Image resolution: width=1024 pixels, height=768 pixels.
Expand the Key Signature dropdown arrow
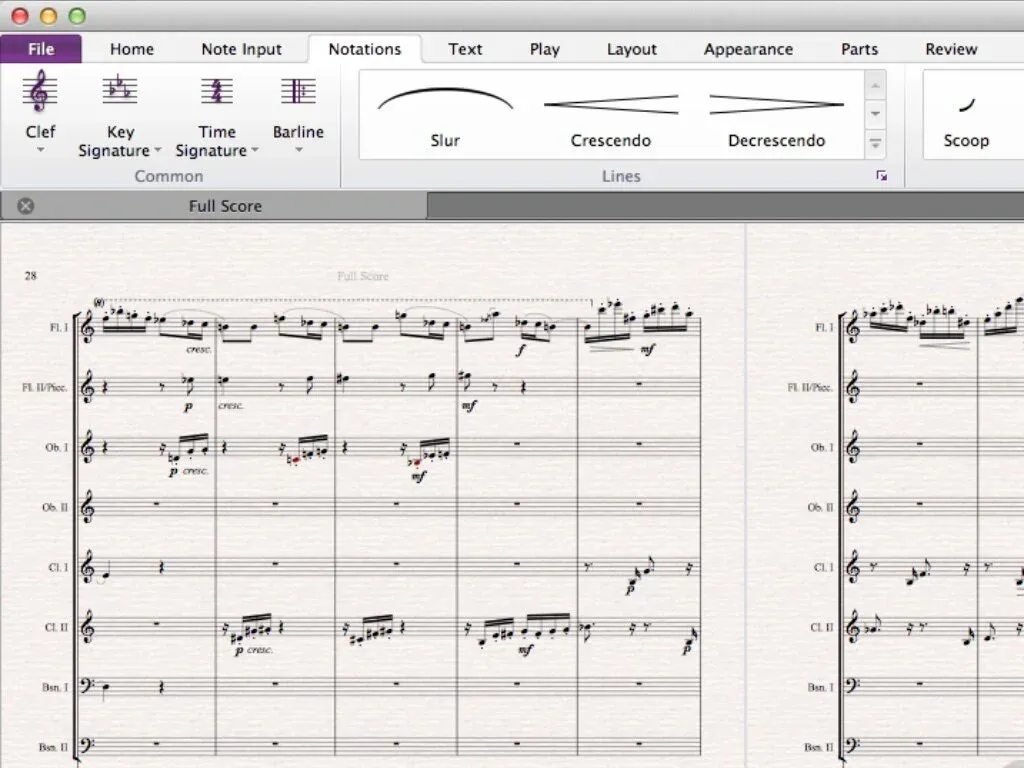pos(157,150)
